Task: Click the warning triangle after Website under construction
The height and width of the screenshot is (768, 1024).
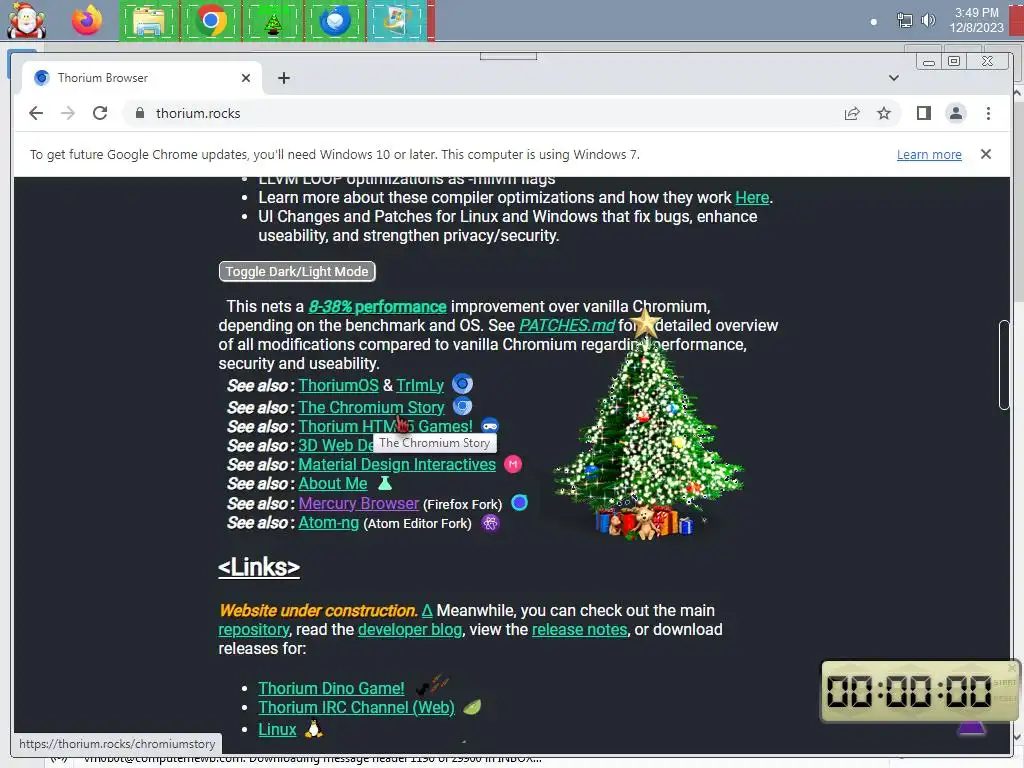Action: coord(426,611)
